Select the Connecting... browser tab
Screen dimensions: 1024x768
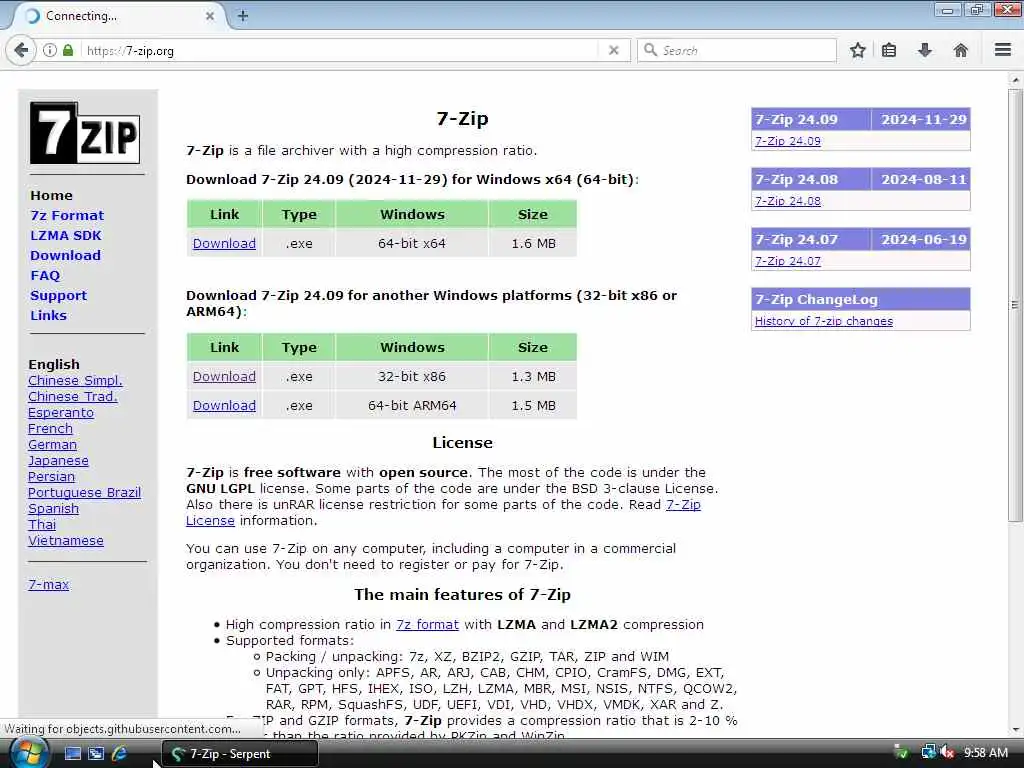click(118, 16)
